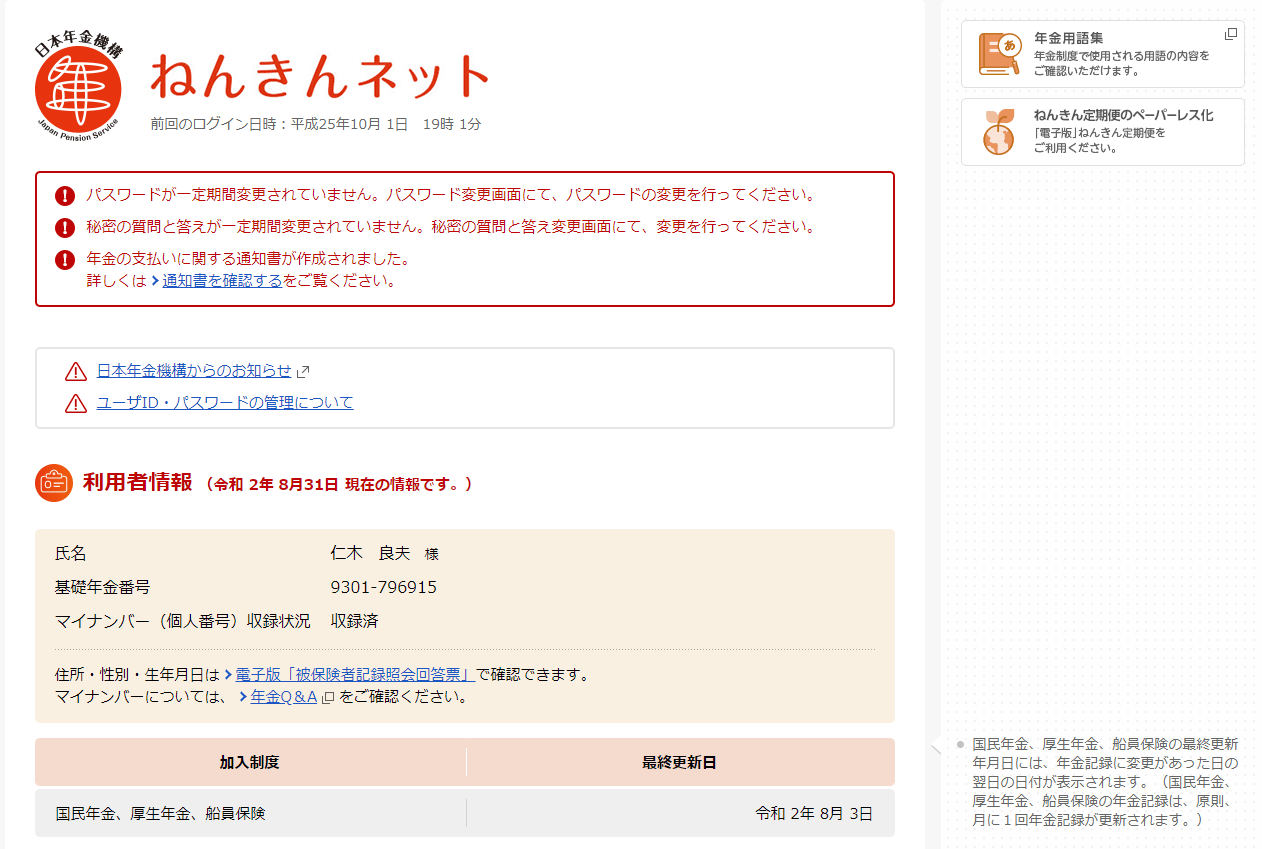
Task: Open 電子版「被保険者記録照会回答票」 link
Action: (355, 675)
